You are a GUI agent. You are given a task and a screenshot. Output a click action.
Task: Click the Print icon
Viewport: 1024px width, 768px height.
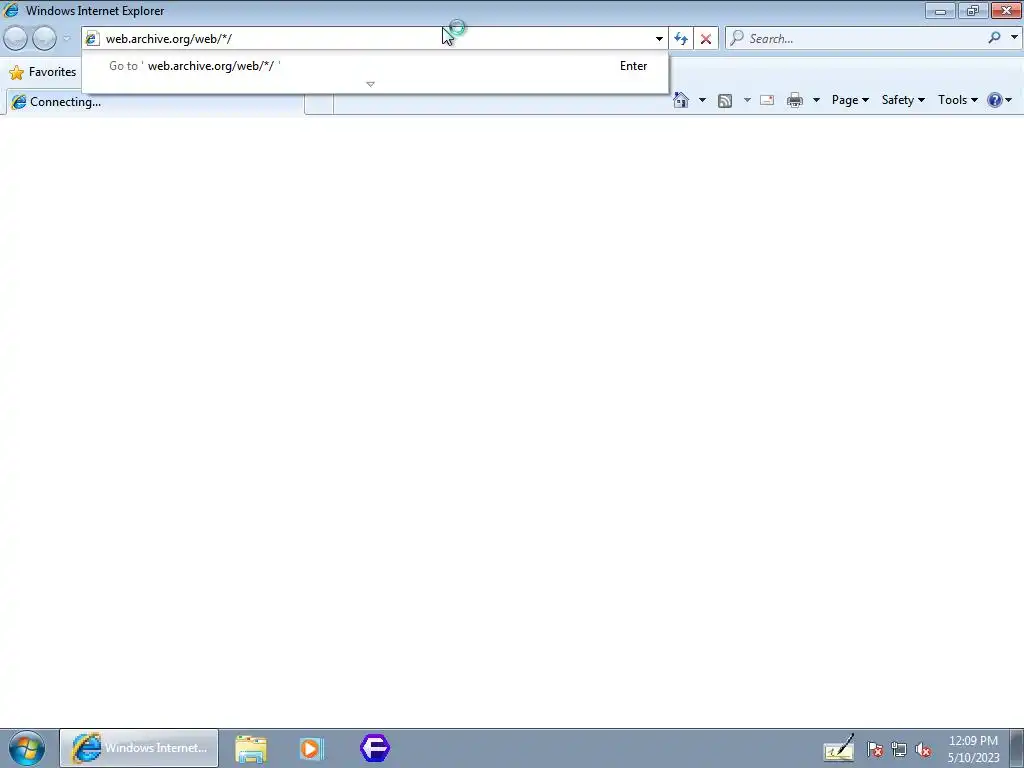[795, 100]
